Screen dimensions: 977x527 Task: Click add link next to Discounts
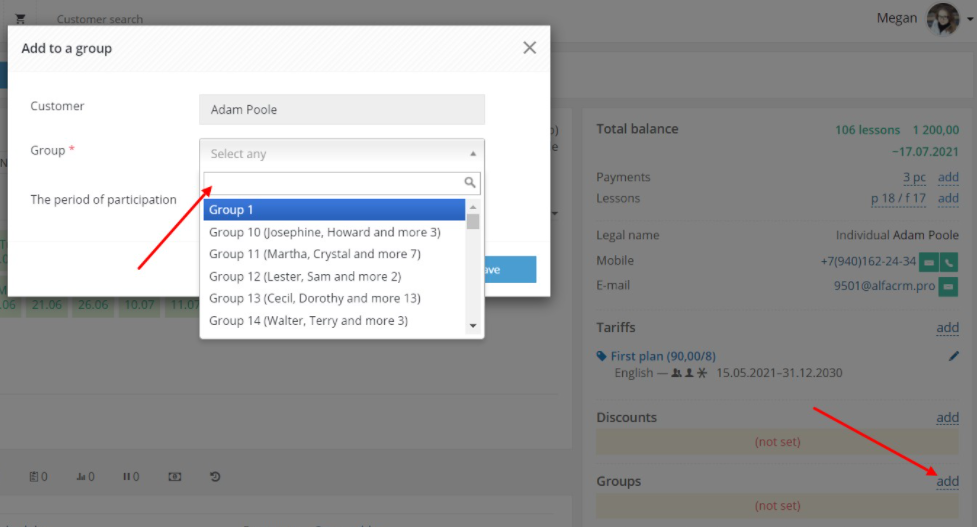tap(947, 417)
